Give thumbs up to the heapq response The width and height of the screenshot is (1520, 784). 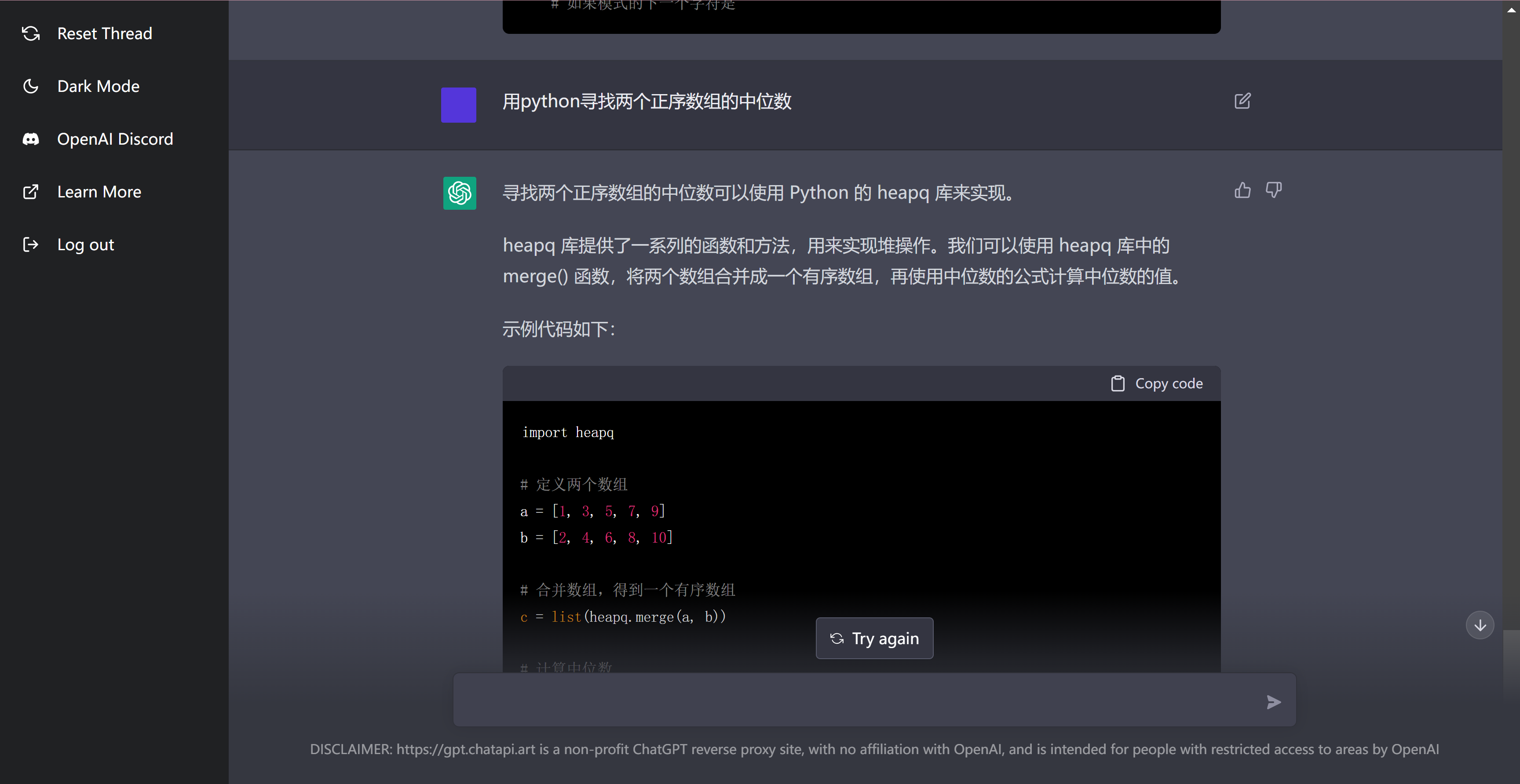click(x=1242, y=190)
